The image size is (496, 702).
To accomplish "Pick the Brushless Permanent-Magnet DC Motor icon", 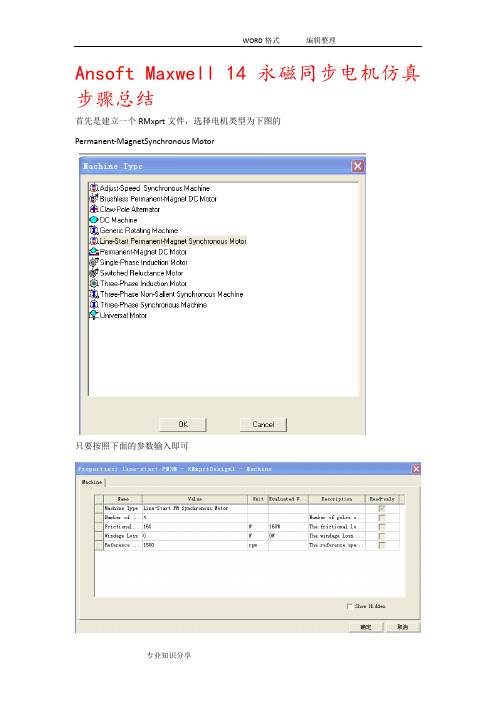I will coord(94,198).
